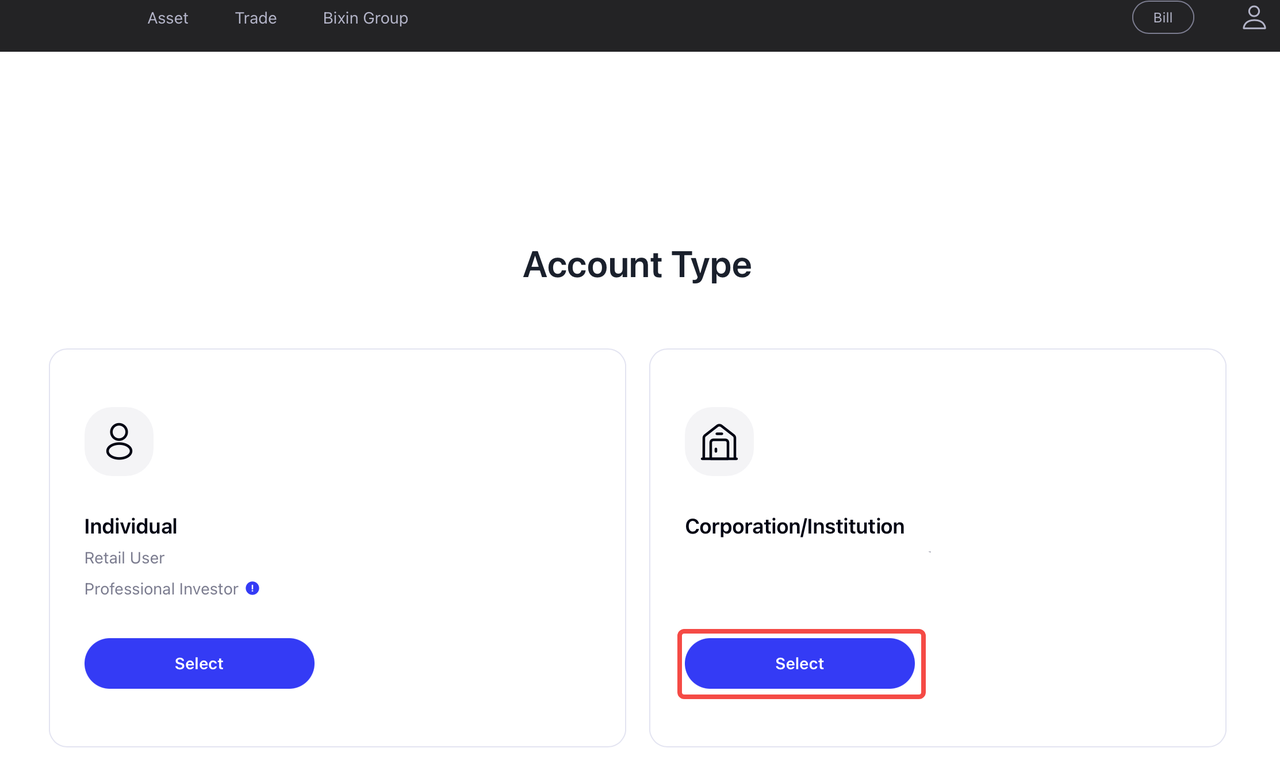
Task: Open the account avatar in the navigation bar
Action: [1254, 17]
